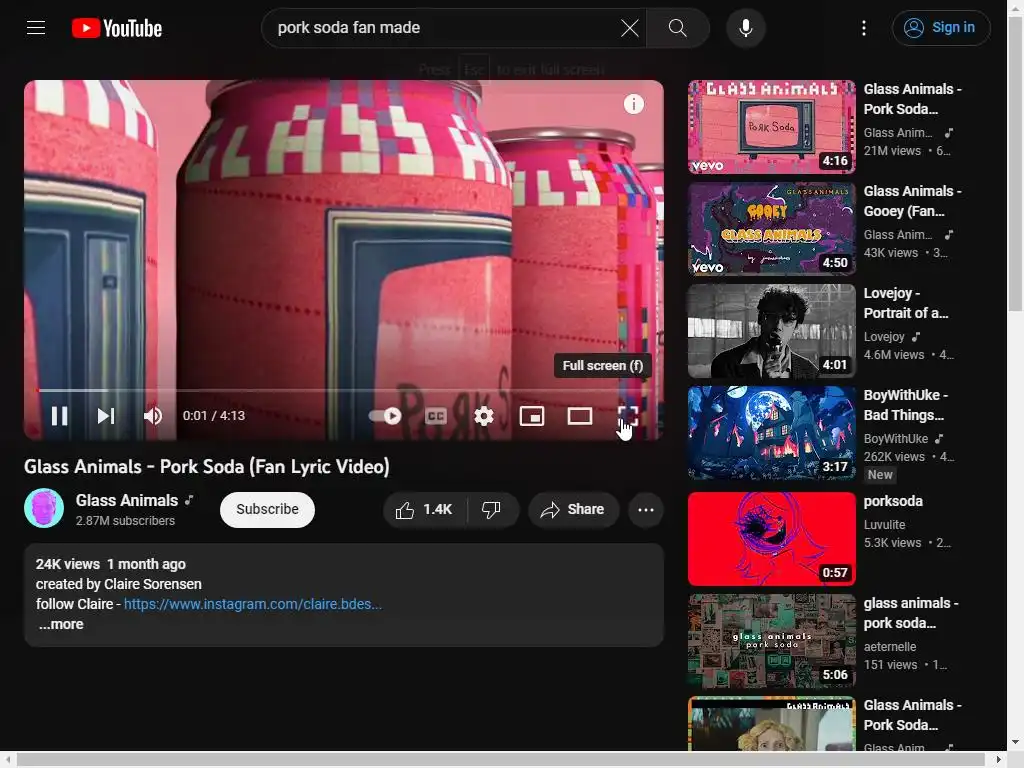Share this video
This screenshot has width=1024, height=768.
coord(573,509)
